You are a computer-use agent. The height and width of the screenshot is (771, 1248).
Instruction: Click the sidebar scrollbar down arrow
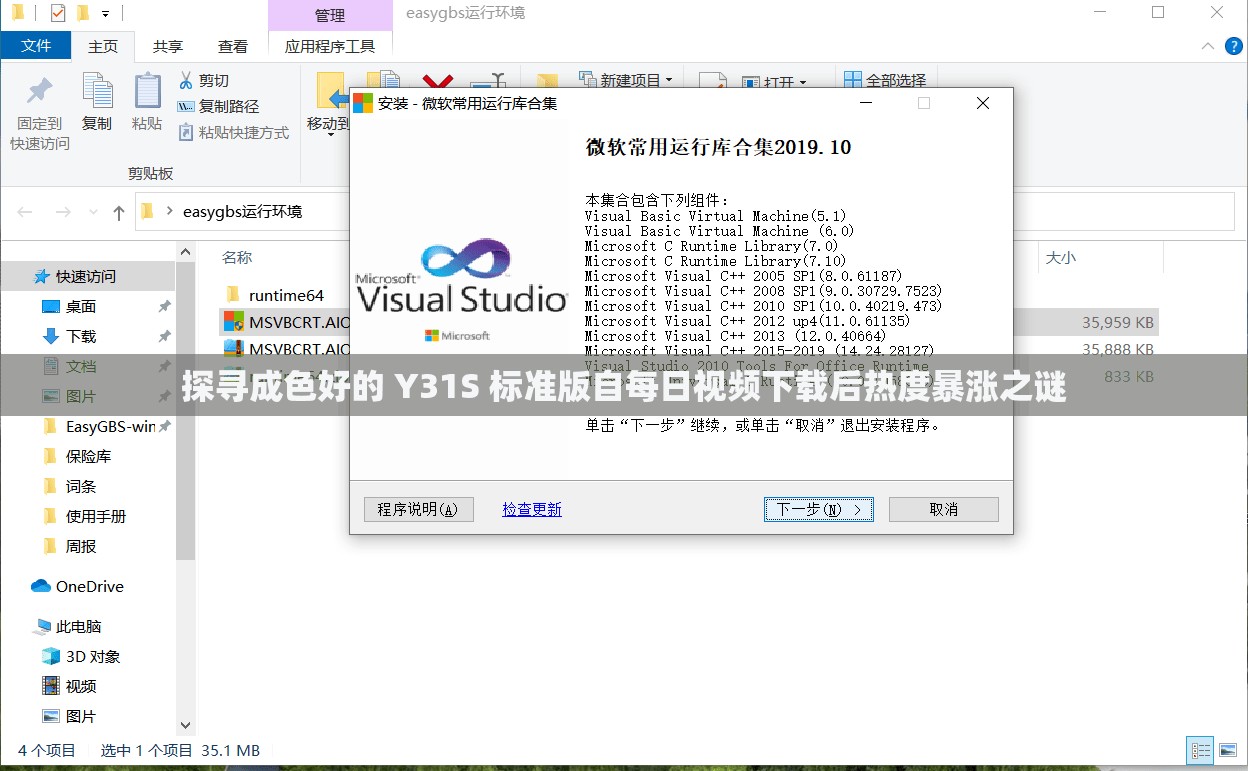(x=186, y=727)
